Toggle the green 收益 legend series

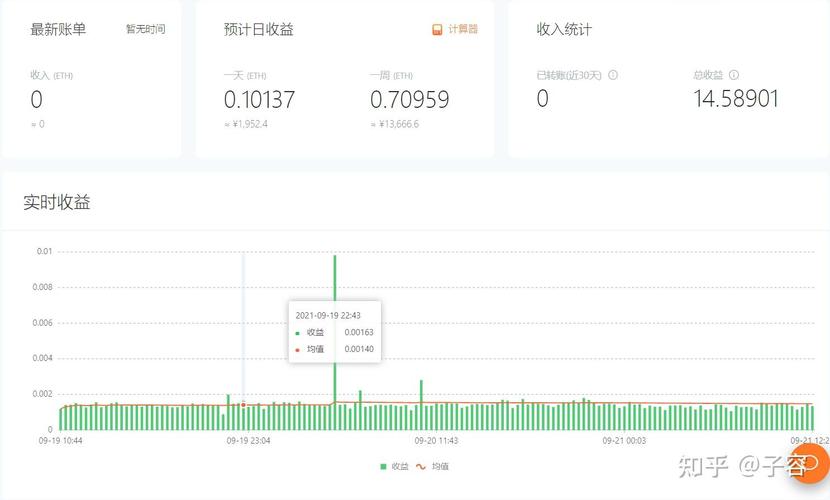[395, 466]
